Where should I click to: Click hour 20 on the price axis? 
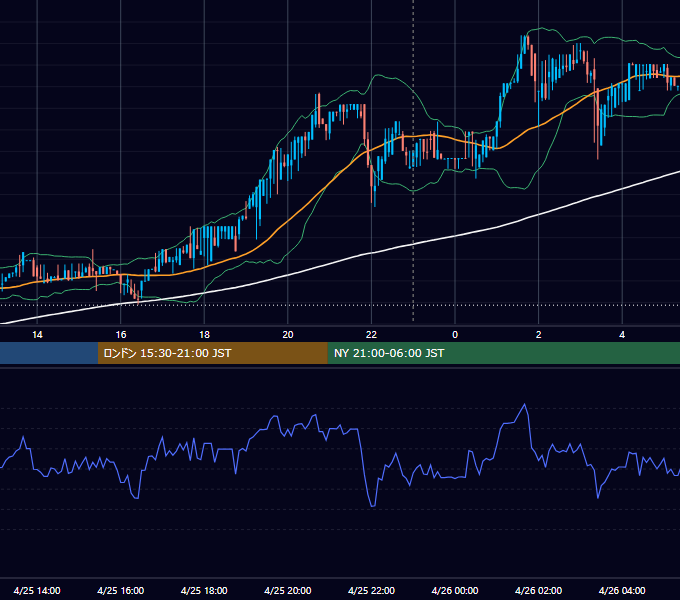[x=288, y=335]
